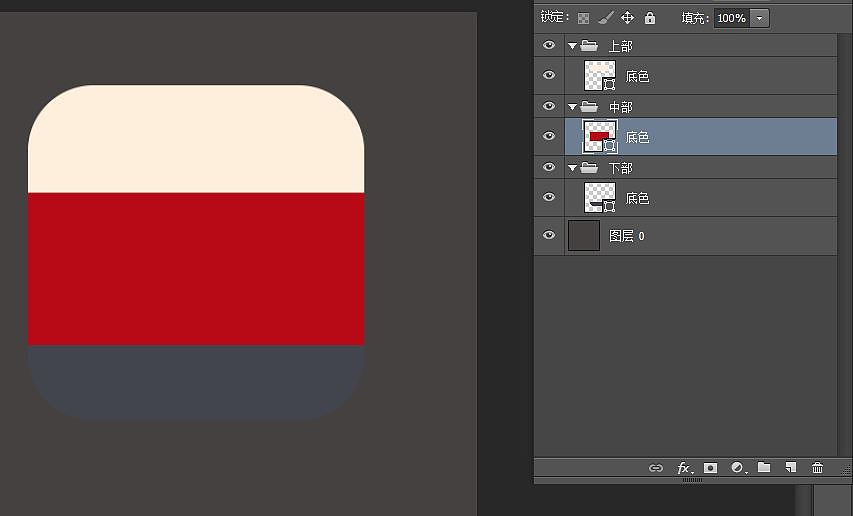Image resolution: width=853 pixels, height=516 pixels.
Task: Collapse the 下部 group
Action: pos(572,168)
